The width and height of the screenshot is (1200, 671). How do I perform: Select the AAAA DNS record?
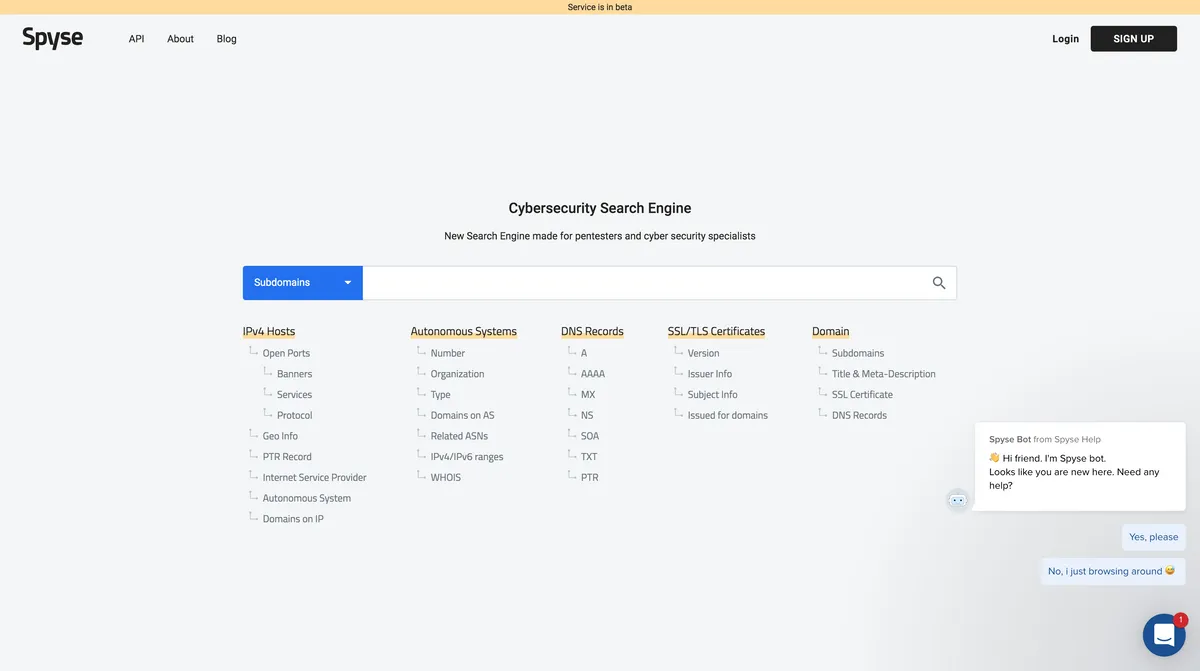[x=593, y=374]
